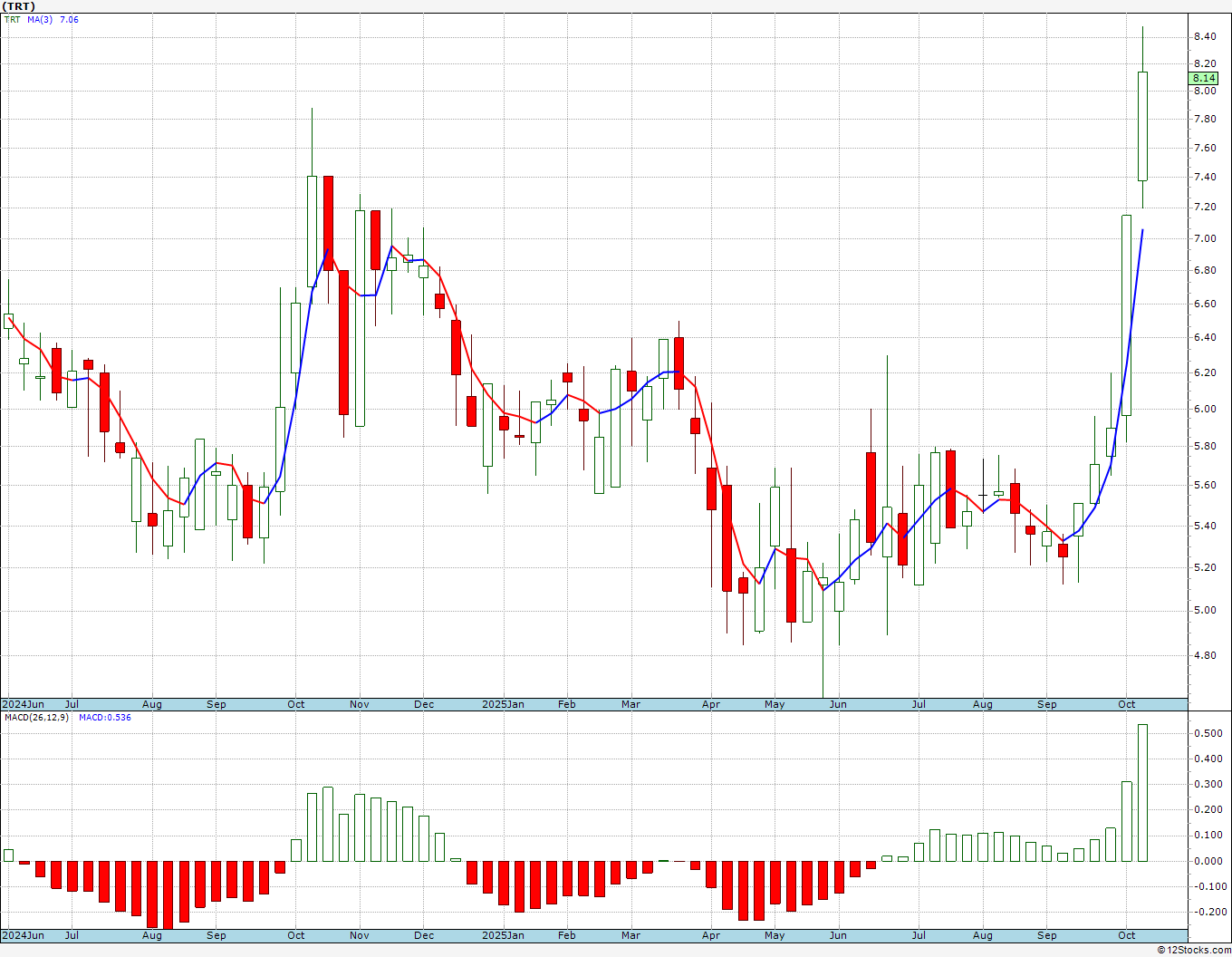Click Dec on the MACD time axis

[x=423, y=935]
